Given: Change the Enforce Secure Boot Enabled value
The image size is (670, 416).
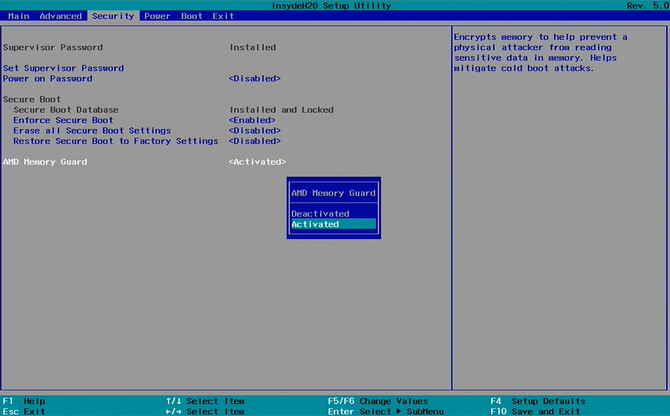Looking at the screenshot, I should [252, 120].
